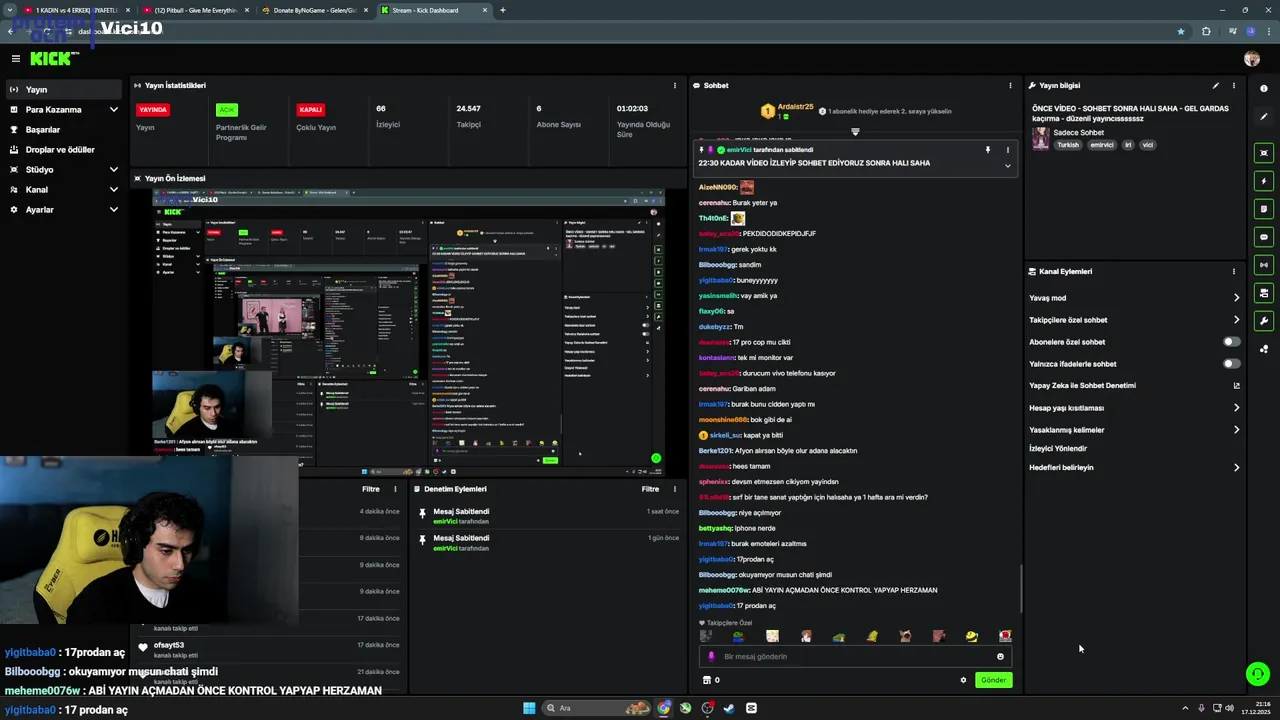Click the KICK logo

[52, 59]
